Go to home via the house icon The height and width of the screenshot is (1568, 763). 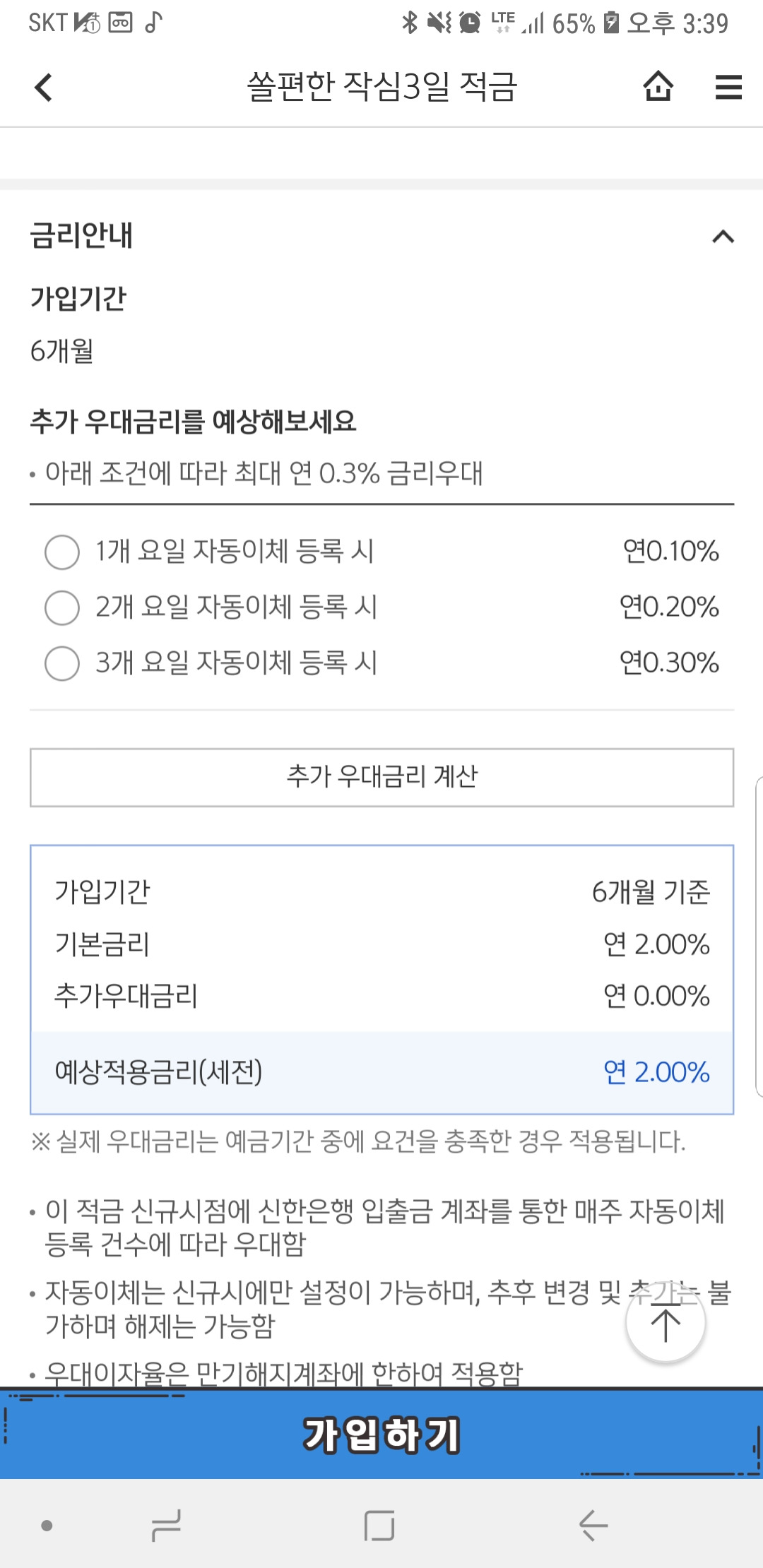click(658, 87)
